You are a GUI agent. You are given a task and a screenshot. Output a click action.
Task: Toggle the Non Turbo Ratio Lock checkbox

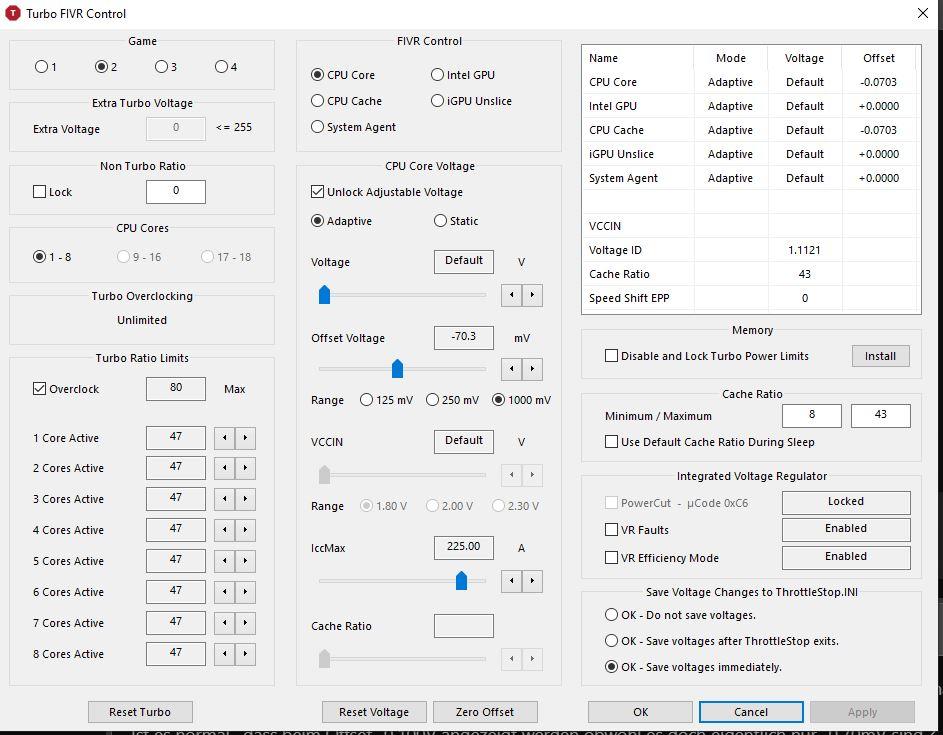click(40, 192)
